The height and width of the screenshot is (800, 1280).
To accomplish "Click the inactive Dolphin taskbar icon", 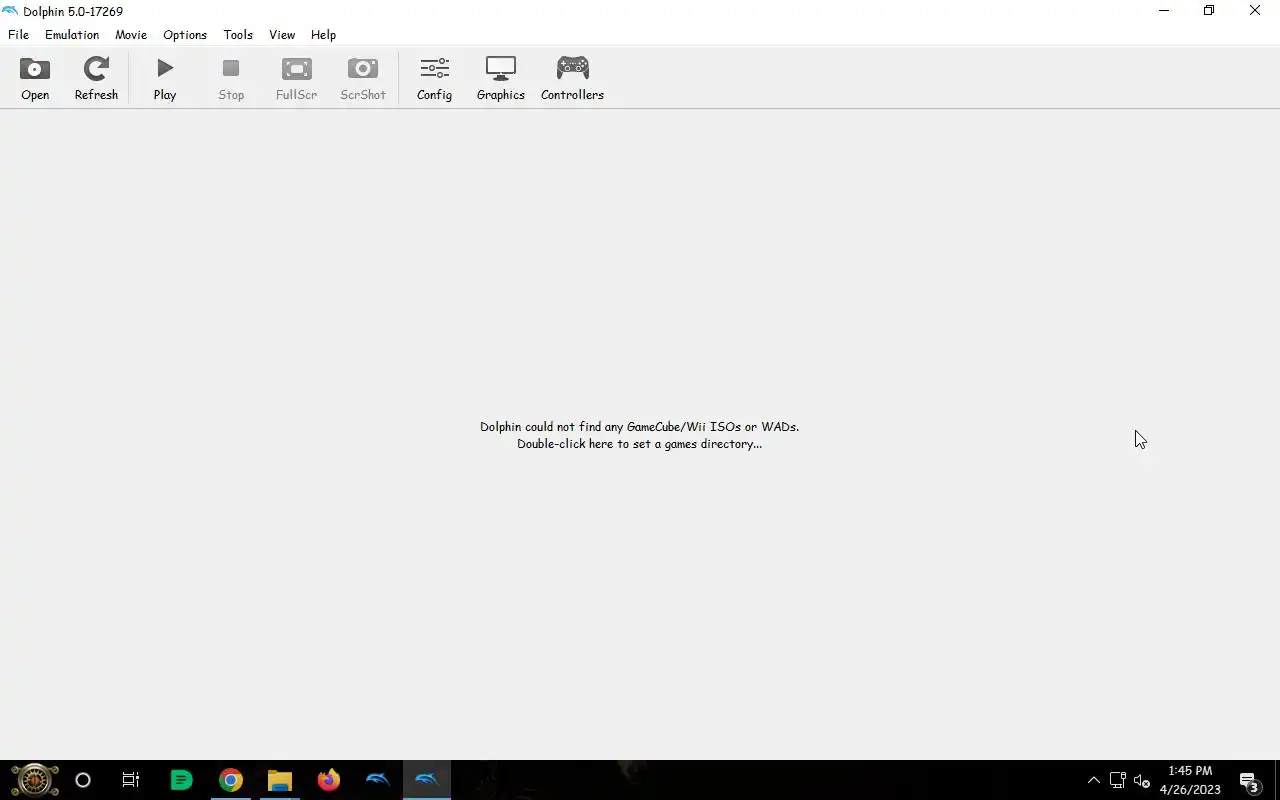I will point(377,780).
